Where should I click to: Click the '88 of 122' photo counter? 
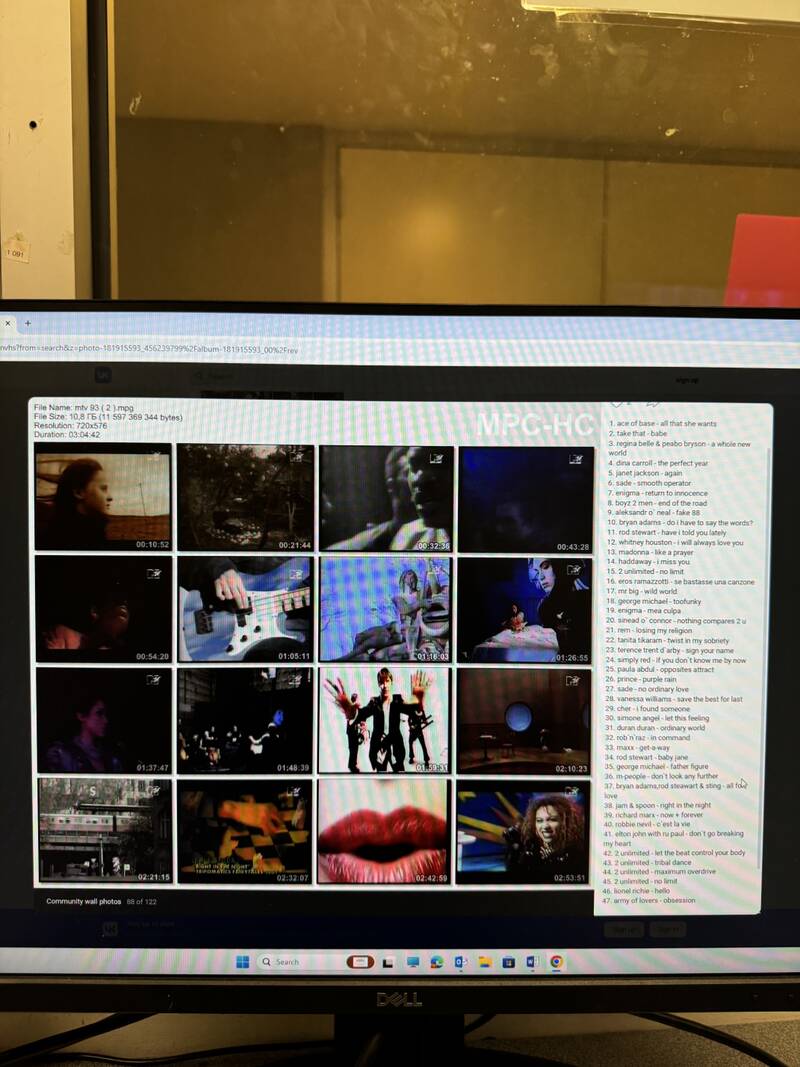141,902
